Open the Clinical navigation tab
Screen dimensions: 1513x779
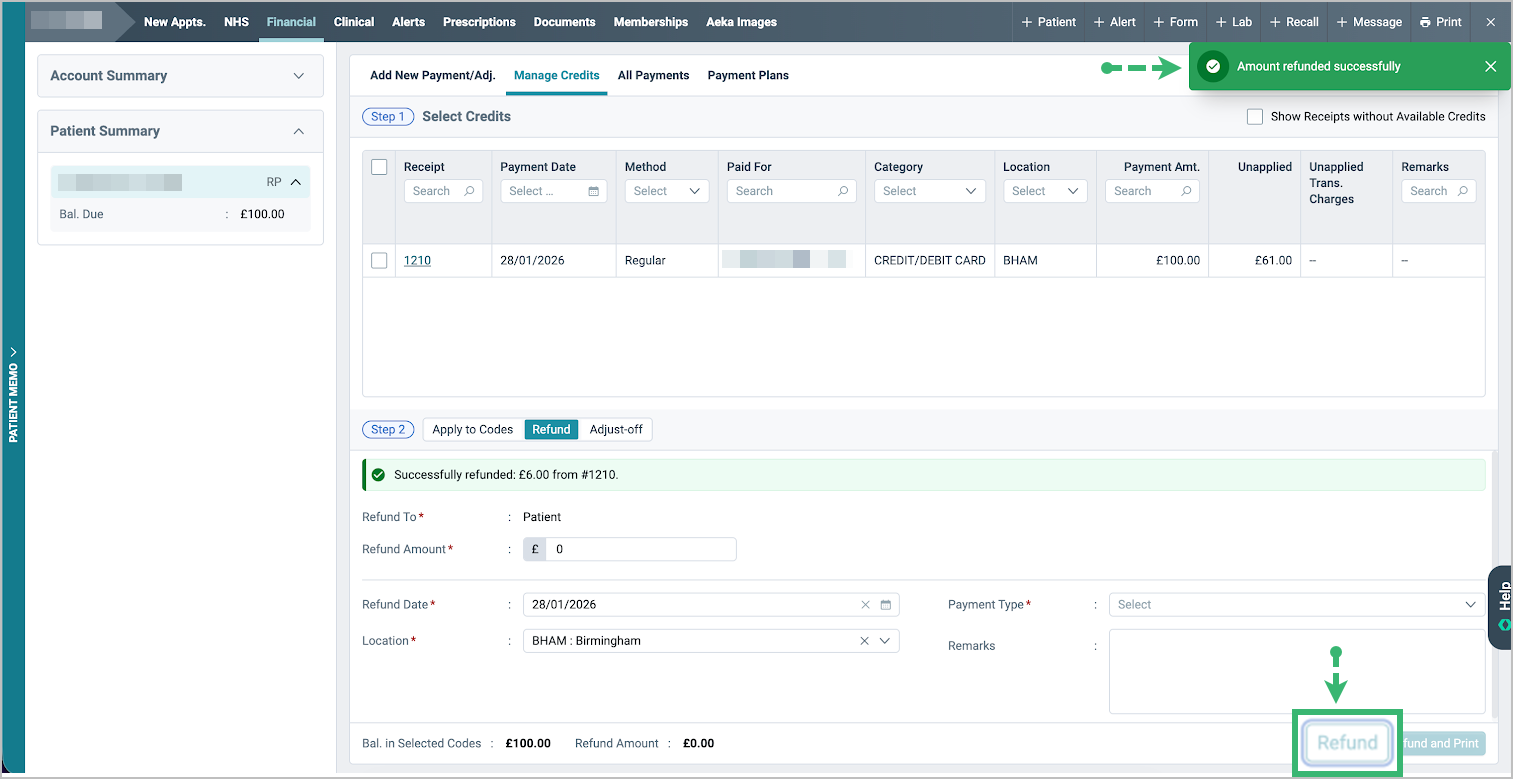click(x=353, y=21)
